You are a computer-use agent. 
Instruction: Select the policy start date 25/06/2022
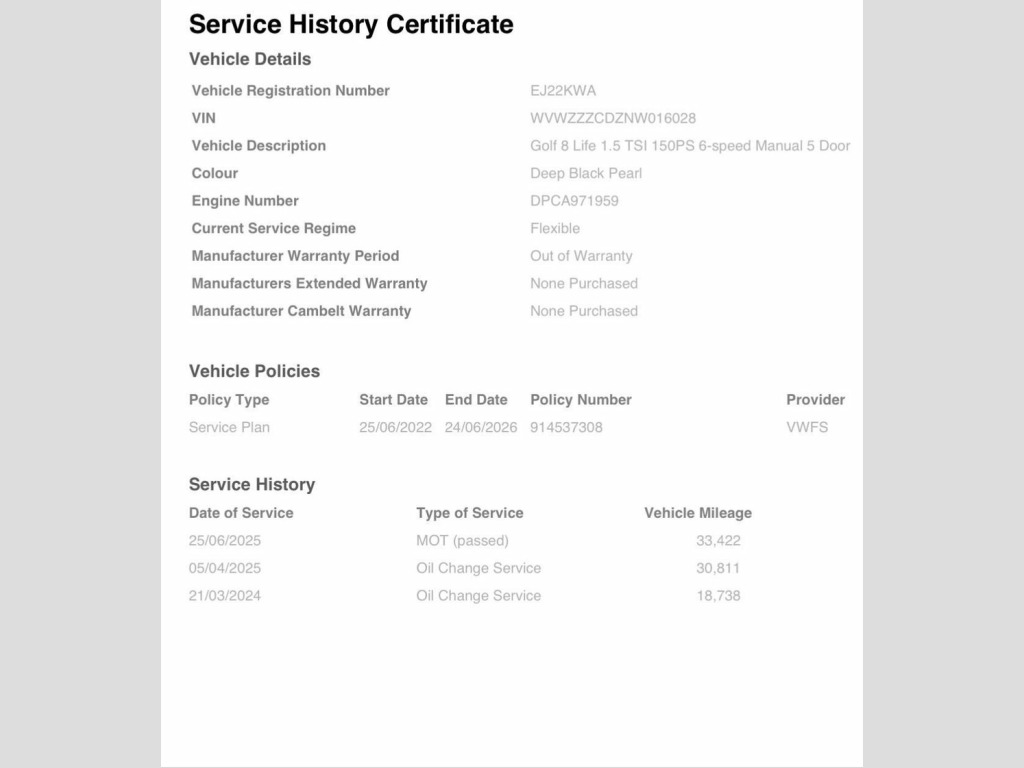(395, 427)
